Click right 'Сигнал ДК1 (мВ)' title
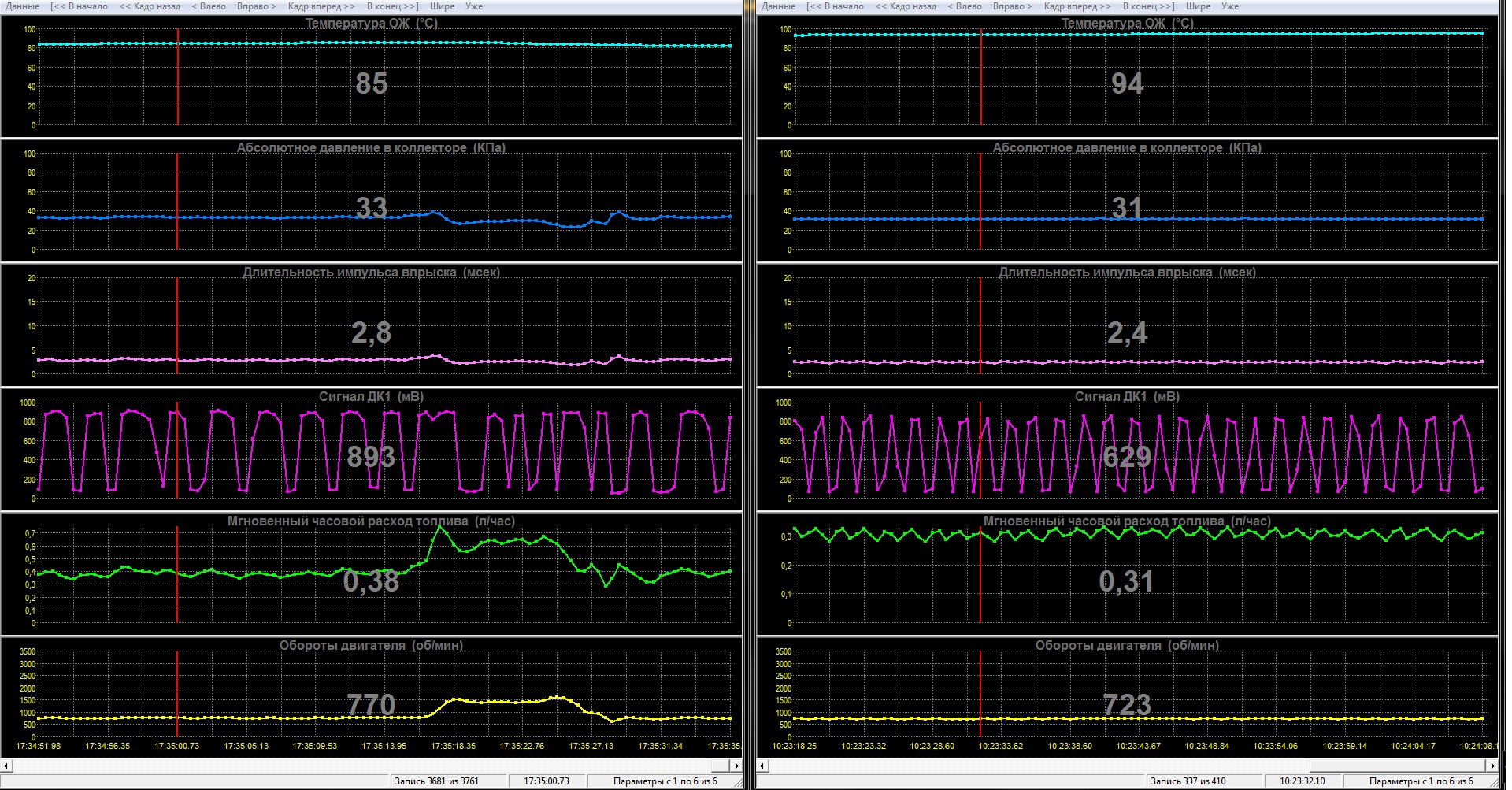 1127,396
